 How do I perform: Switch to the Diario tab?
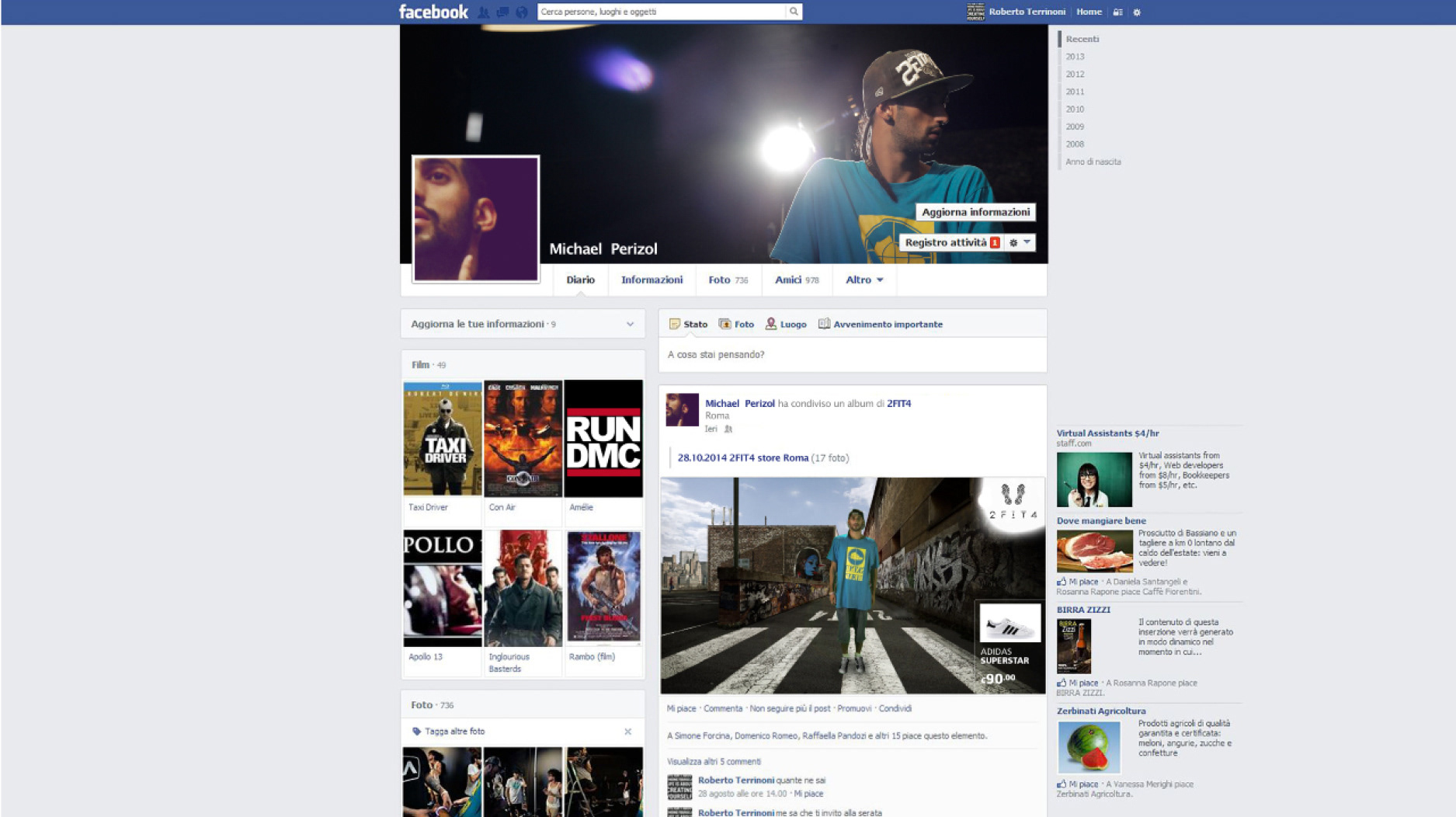[580, 280]
